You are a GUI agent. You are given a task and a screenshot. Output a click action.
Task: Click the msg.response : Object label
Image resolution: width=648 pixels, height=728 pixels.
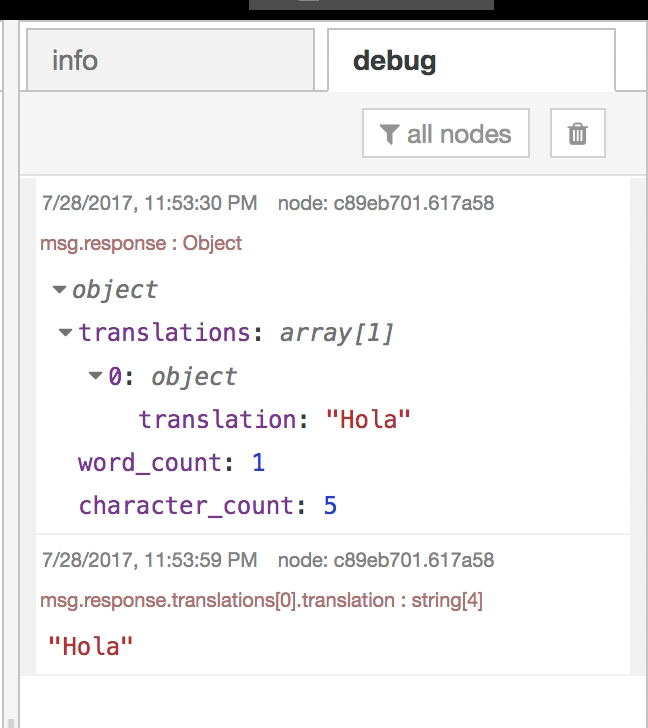coord(141,243)
